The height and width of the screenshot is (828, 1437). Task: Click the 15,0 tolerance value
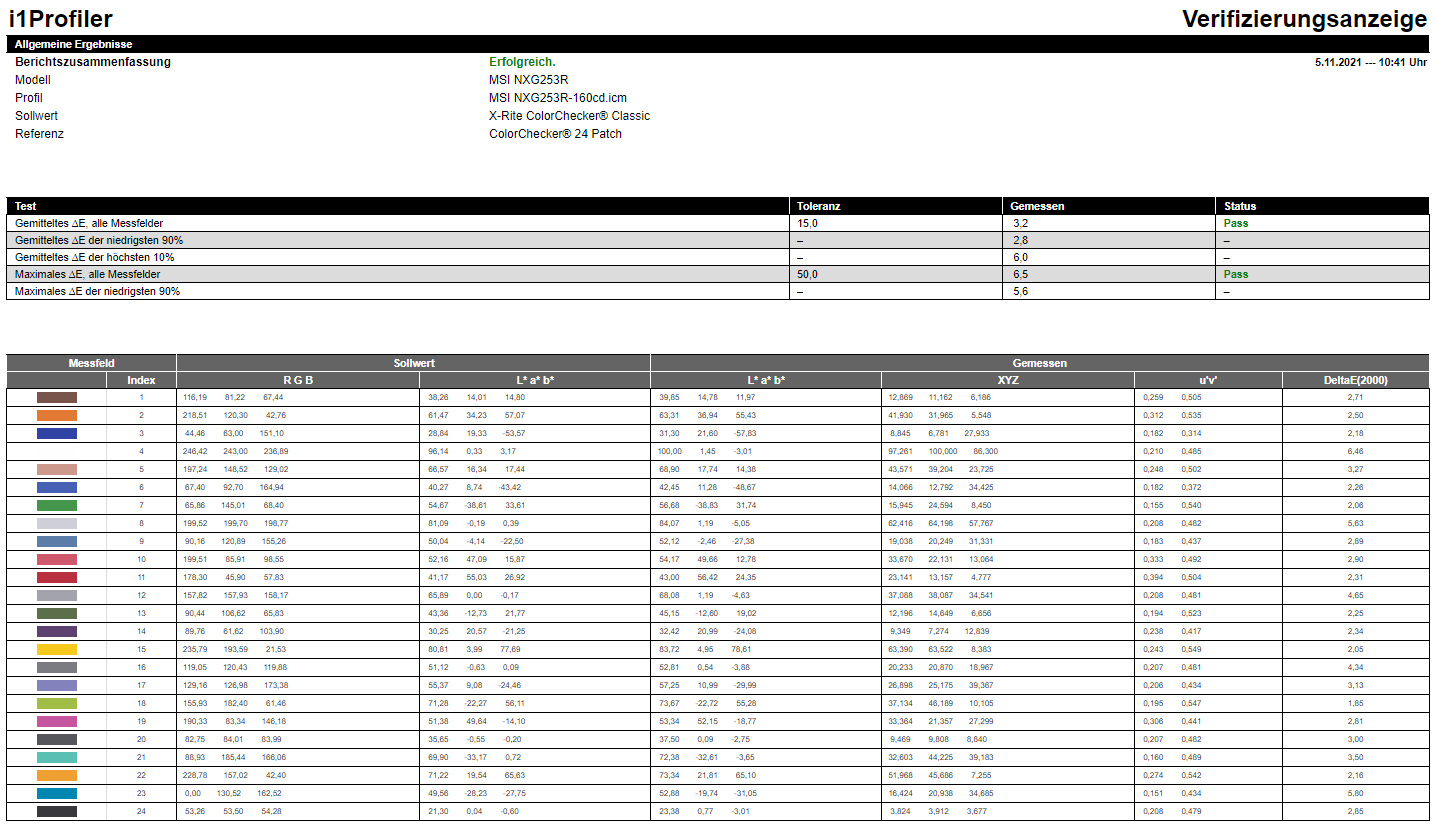point(807,223)
